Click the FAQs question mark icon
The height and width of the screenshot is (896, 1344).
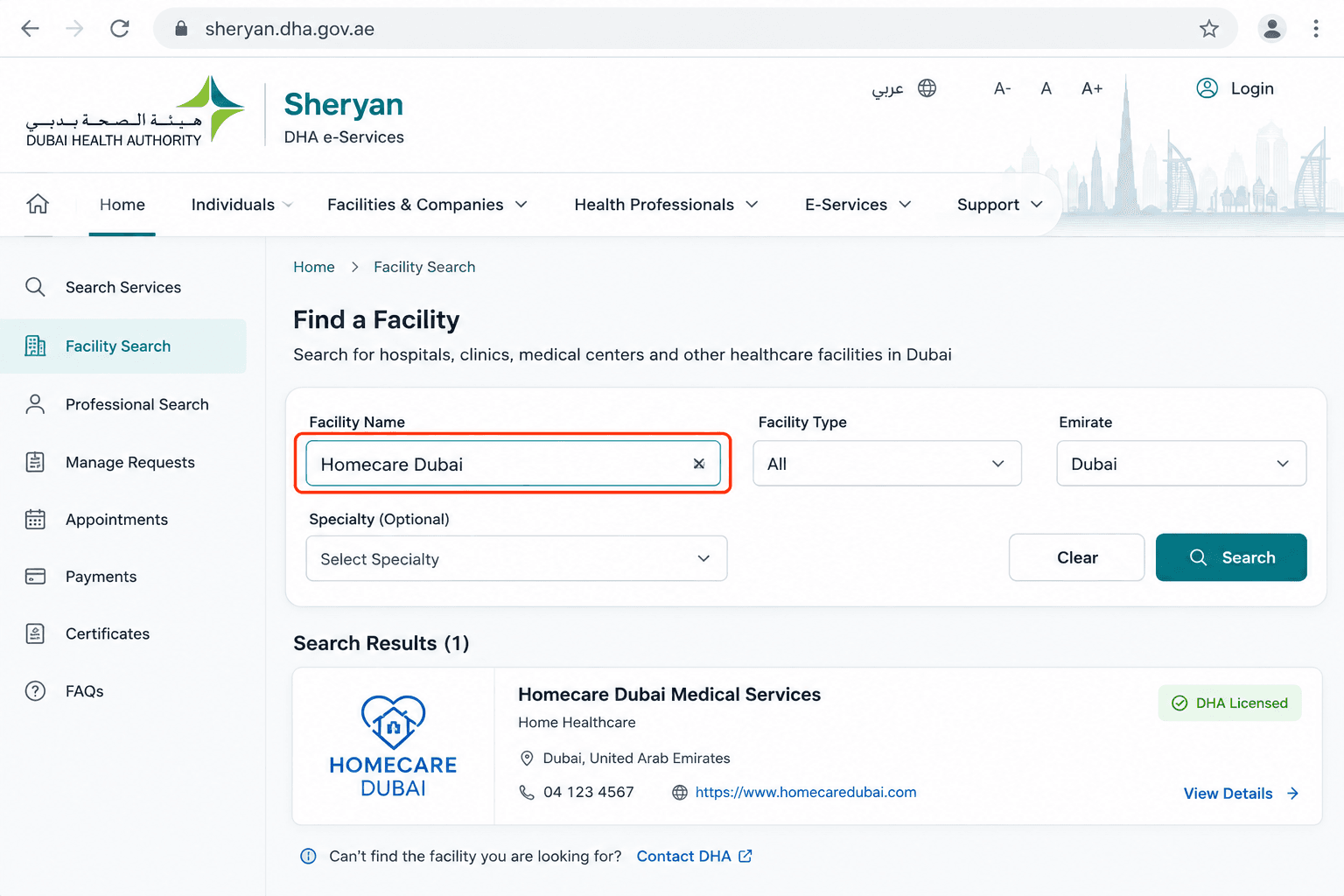(35, 691)
